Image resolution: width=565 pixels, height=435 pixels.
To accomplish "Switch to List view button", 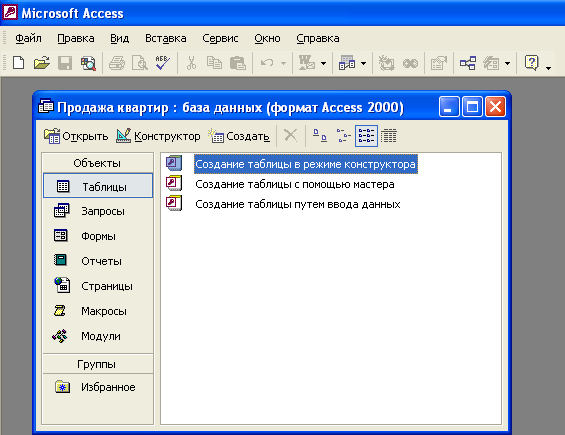I will pos(366,136).
